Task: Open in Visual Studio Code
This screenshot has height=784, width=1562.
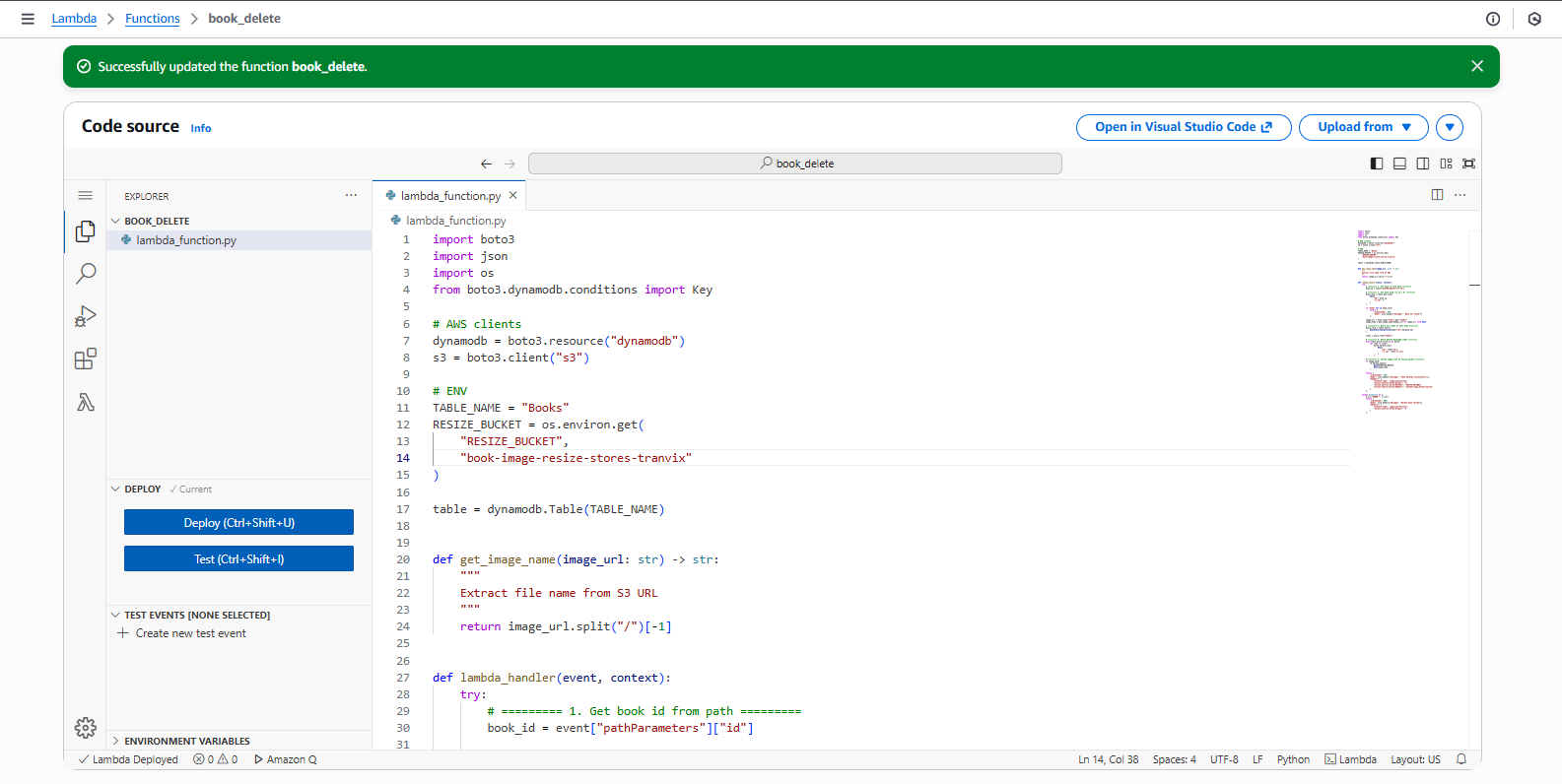Action: 1184,127
